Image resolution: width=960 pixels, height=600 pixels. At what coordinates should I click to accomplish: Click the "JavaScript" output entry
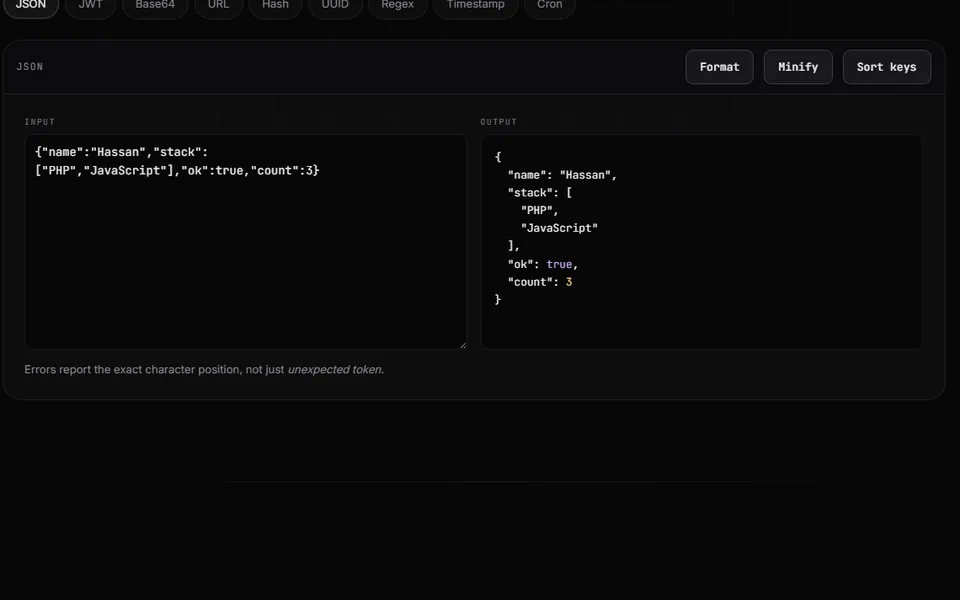point(559,228)
